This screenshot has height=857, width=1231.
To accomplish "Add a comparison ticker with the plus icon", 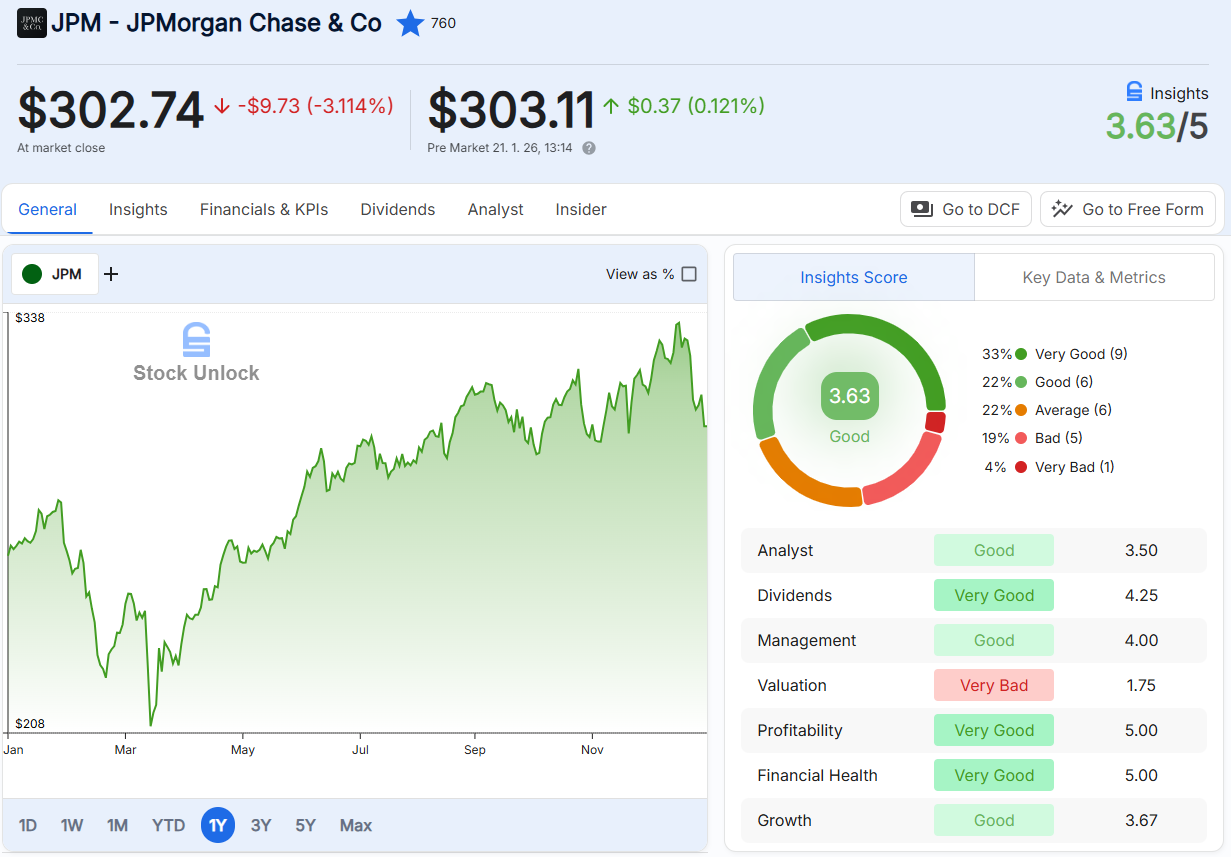I will pos(111,273).
